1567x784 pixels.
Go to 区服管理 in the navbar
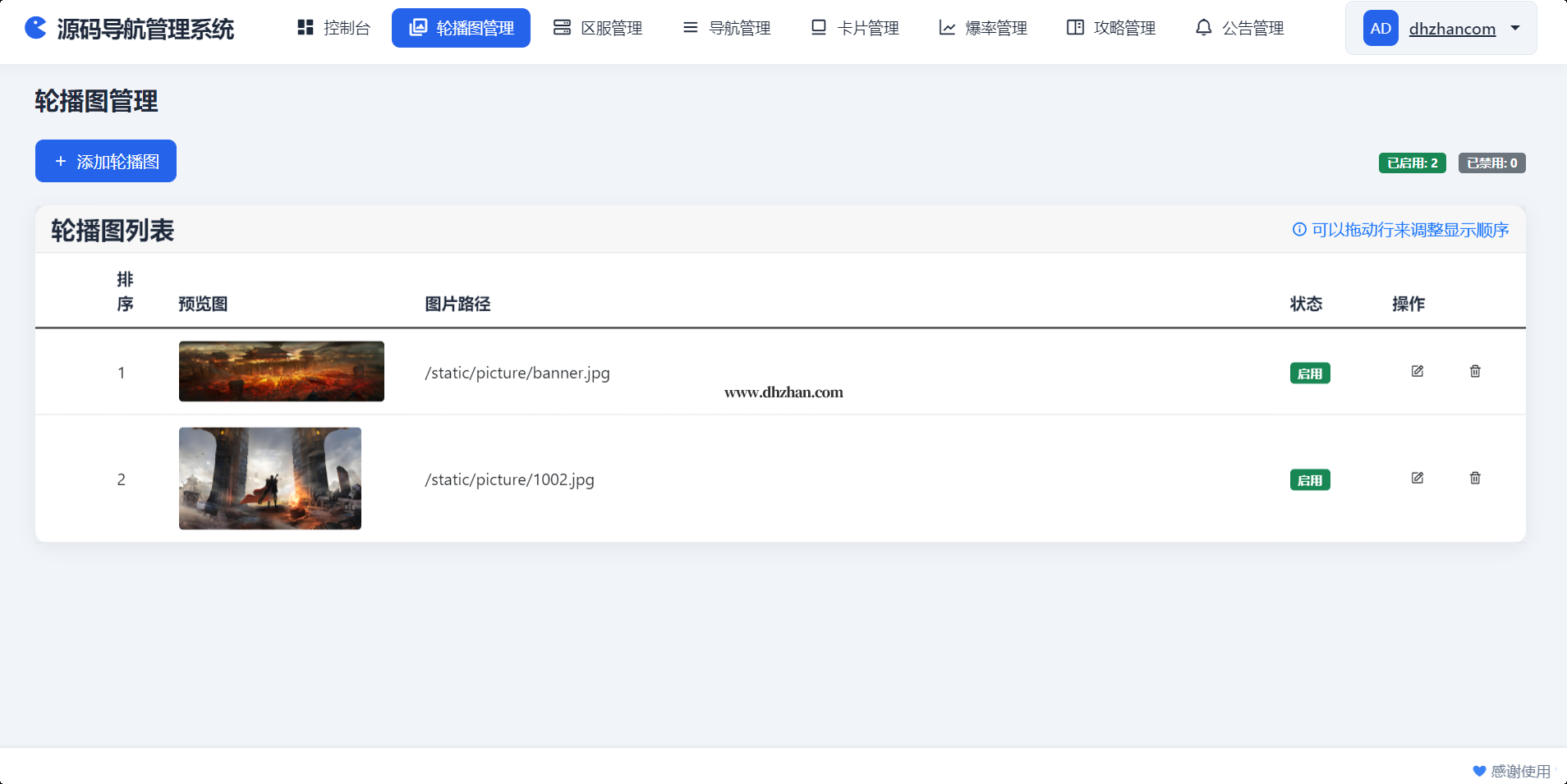click(598, 28)
